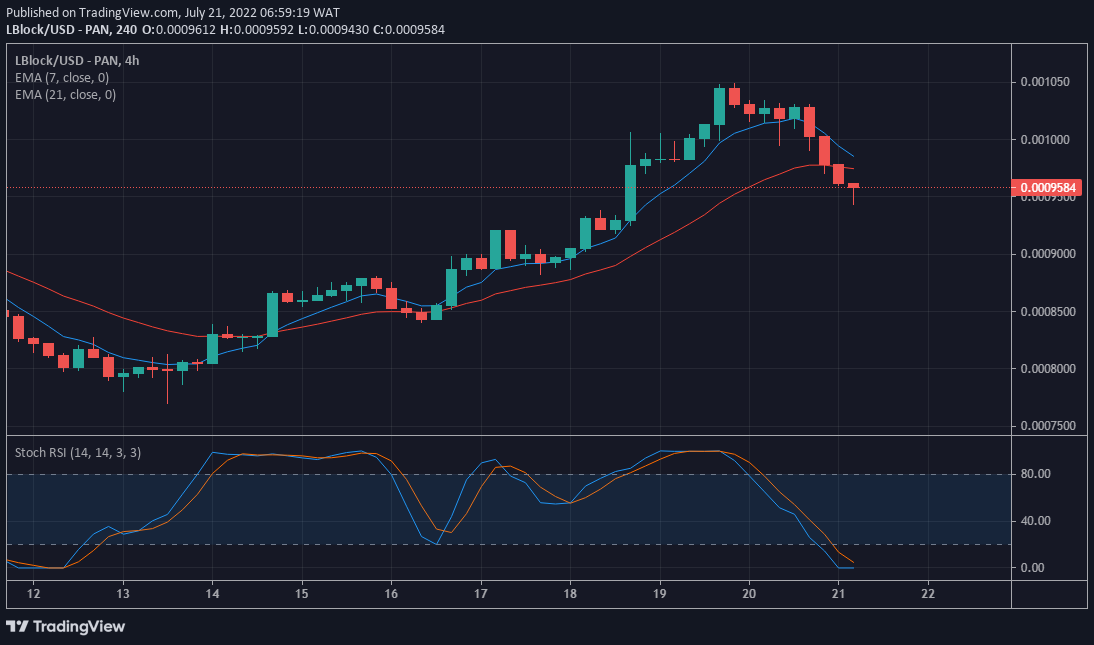Click the TradingView brand text

click(x=78, y=626)
